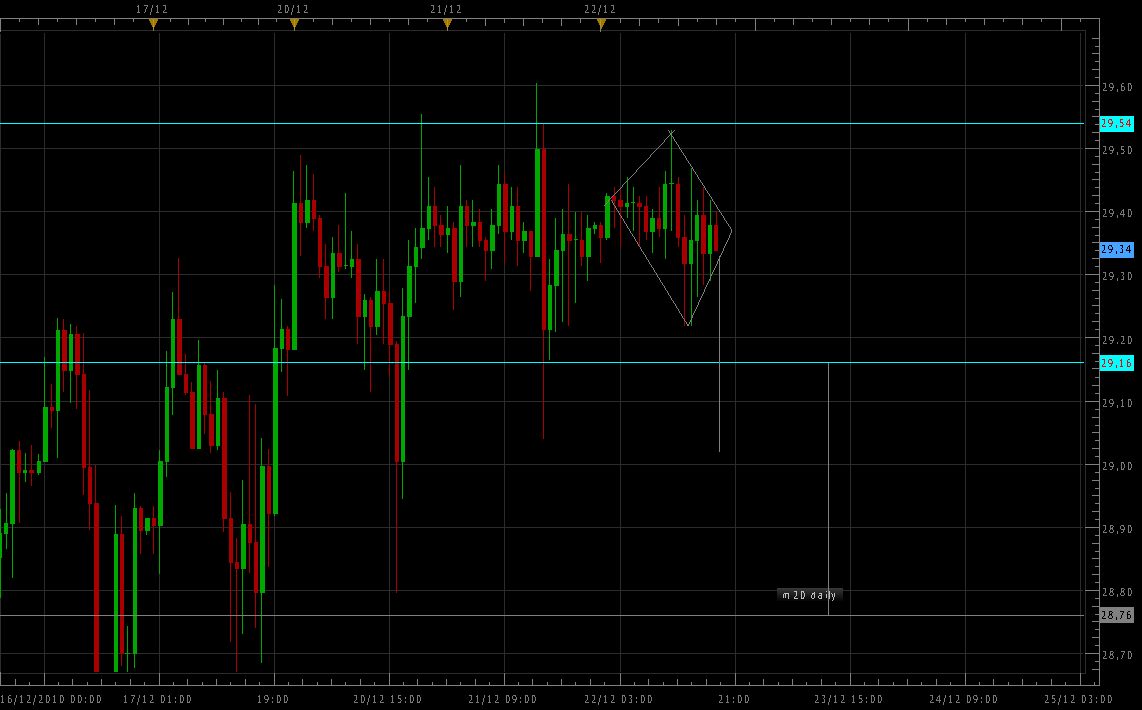Select the 22/12 date marker triangle
The image size is (1142, 710).
tap(601, 25)
